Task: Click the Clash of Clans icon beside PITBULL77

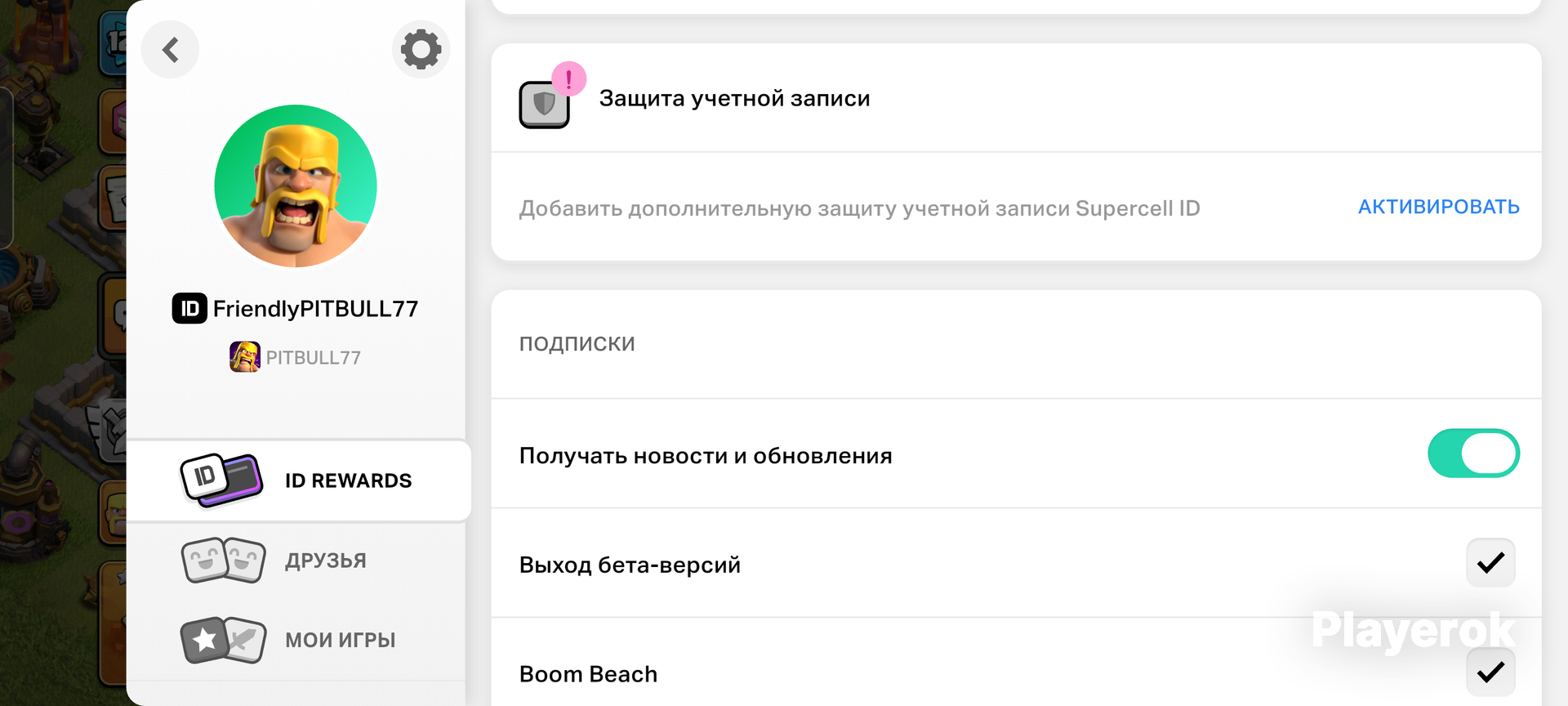Action: [245, 357]
